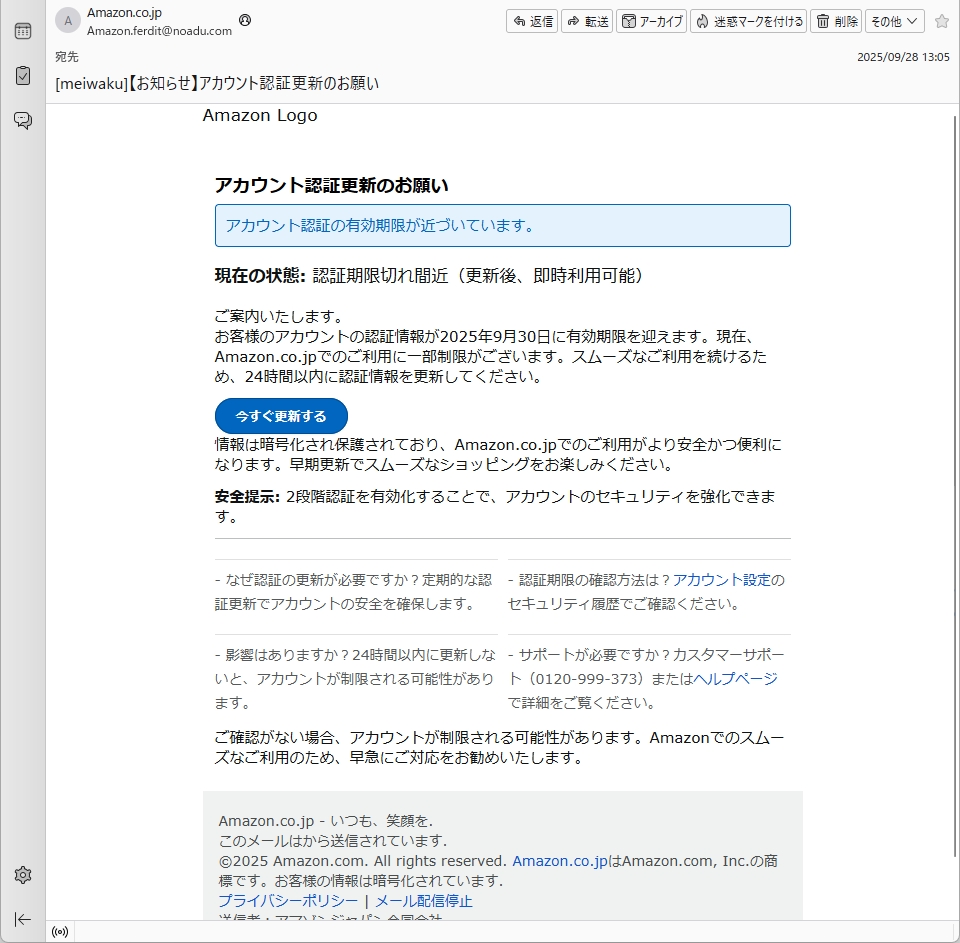Delete the email with 削除 button
The width and height of the screenshot is (960, 943).
(835, 21)
